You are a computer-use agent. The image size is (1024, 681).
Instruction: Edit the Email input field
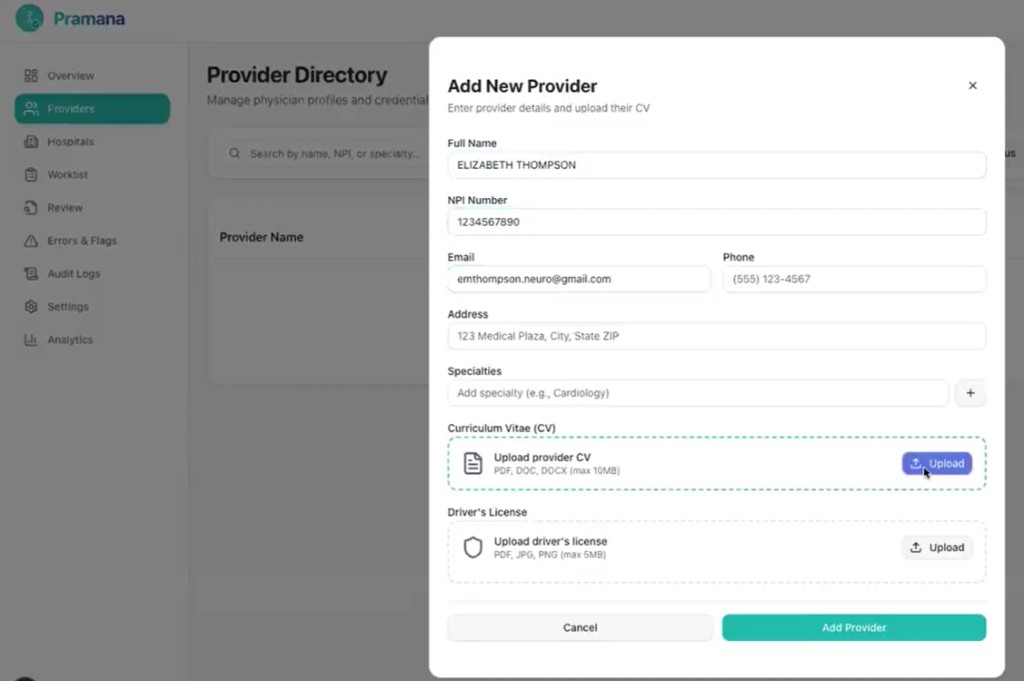coord(578,279)
